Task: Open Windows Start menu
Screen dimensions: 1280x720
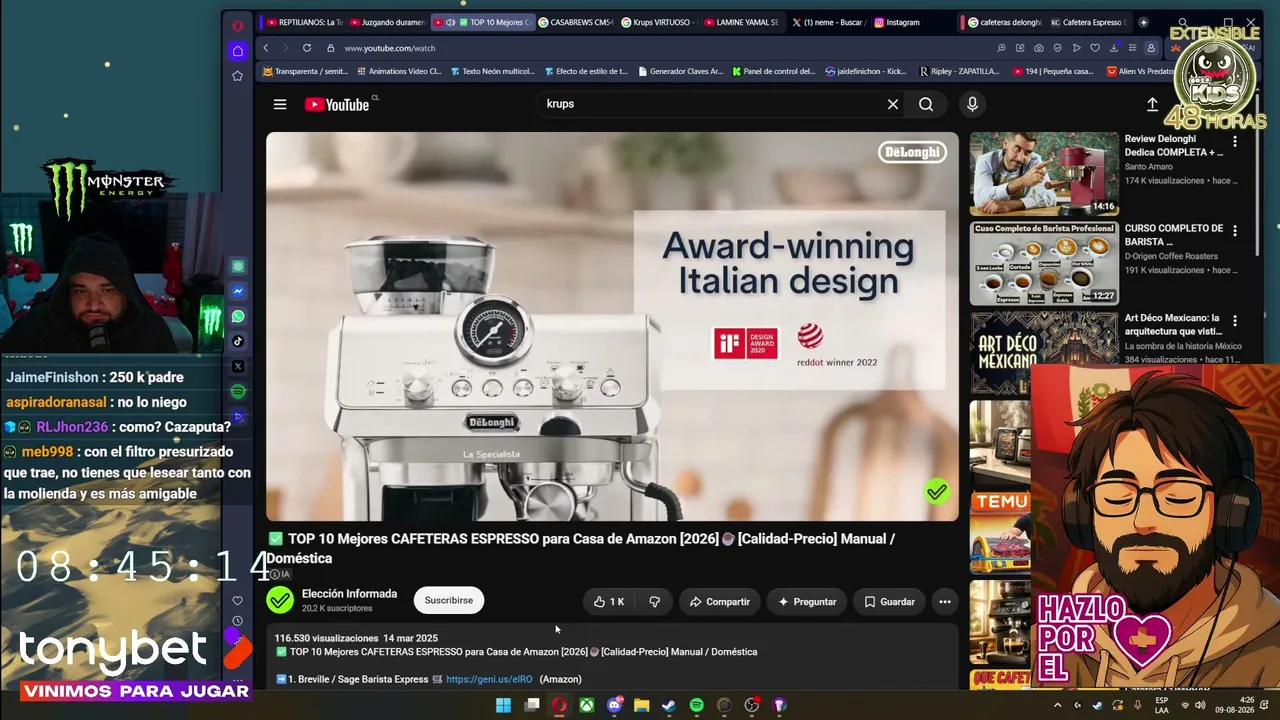Action: click(504, 705)
